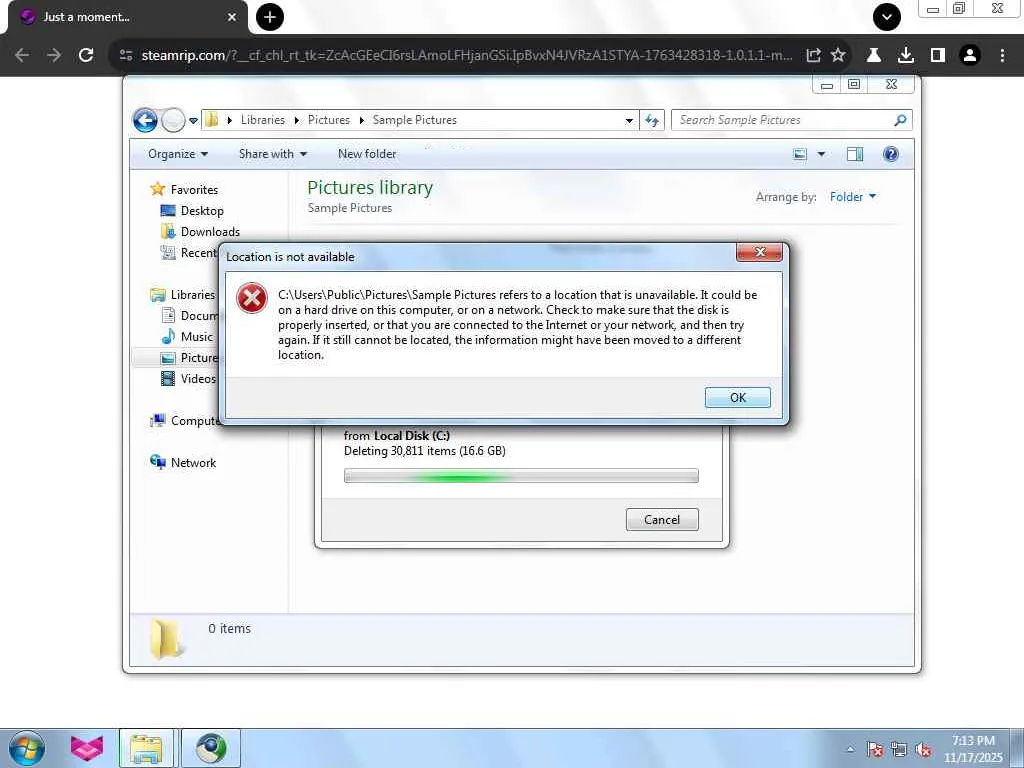Click the magnifier search icon in Explorer
The width and height of the screenshot is (1024, 768).
coord(900,120)
